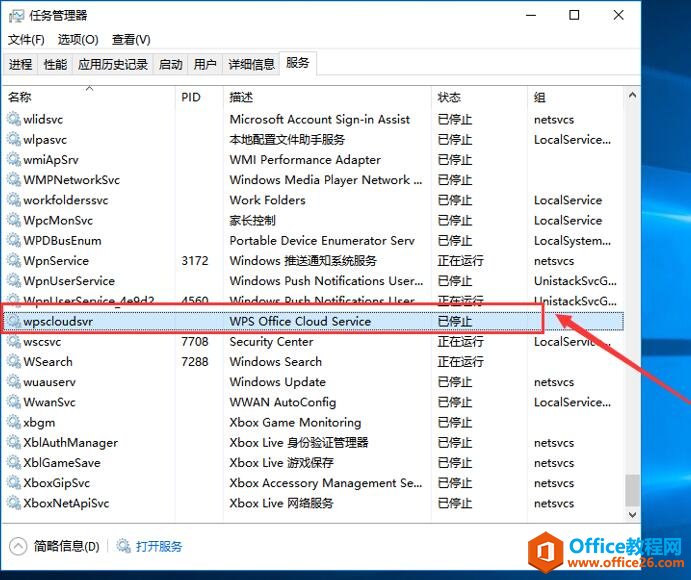Screen dimensions: 691x580
Task: Click the gear icon beside xbgm
Action: click(x=14, y=422)
